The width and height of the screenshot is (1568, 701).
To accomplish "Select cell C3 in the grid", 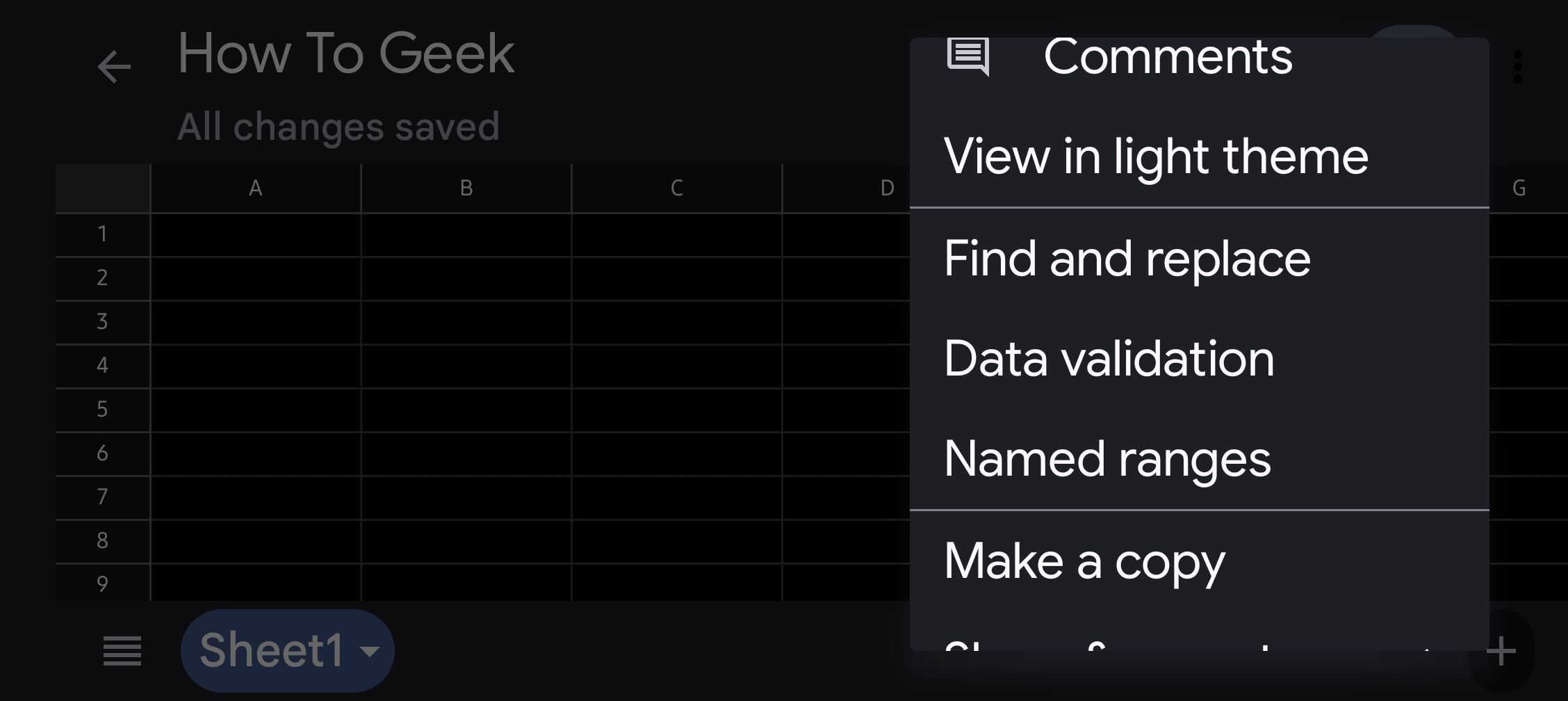I will (x=676, y=321).
